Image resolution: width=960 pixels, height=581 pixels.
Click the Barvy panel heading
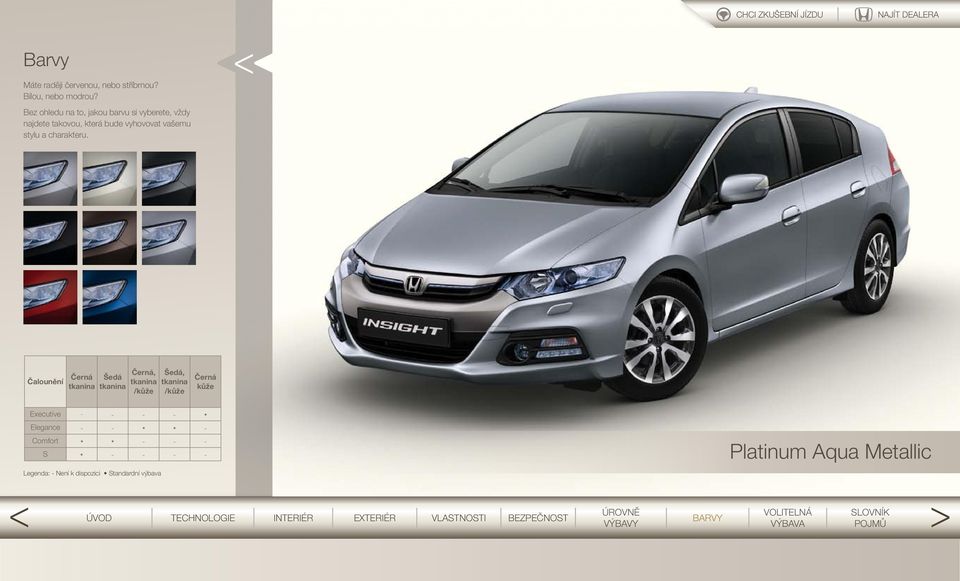click(46, 60)
